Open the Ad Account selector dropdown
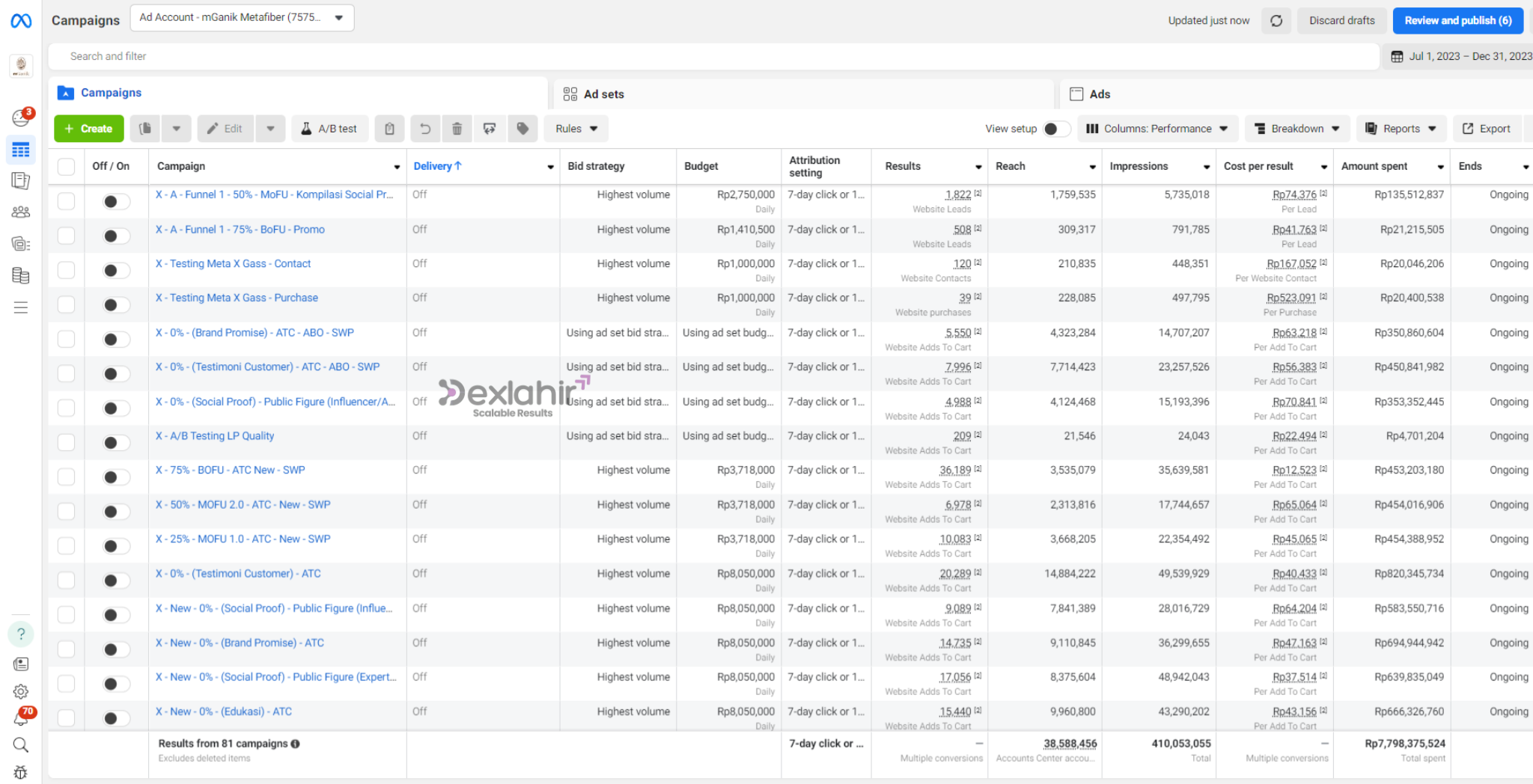Viewport: 1533px width, 784px height. tap(242, 18)
